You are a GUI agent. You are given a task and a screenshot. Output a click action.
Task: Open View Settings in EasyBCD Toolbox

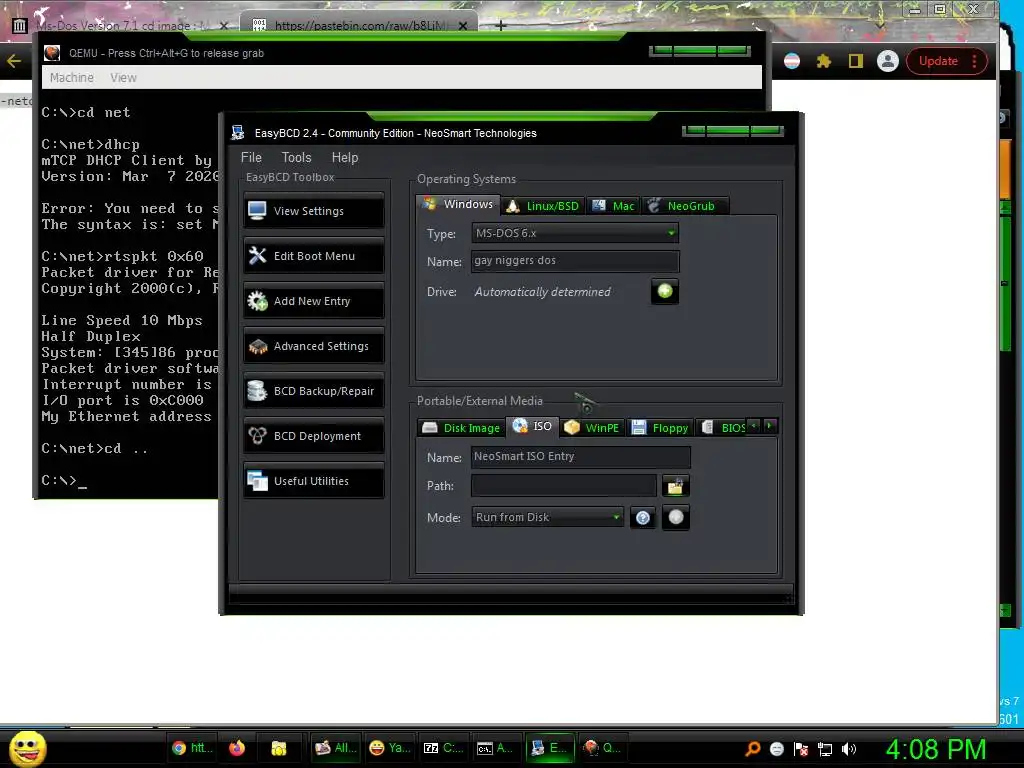point(313,210)
